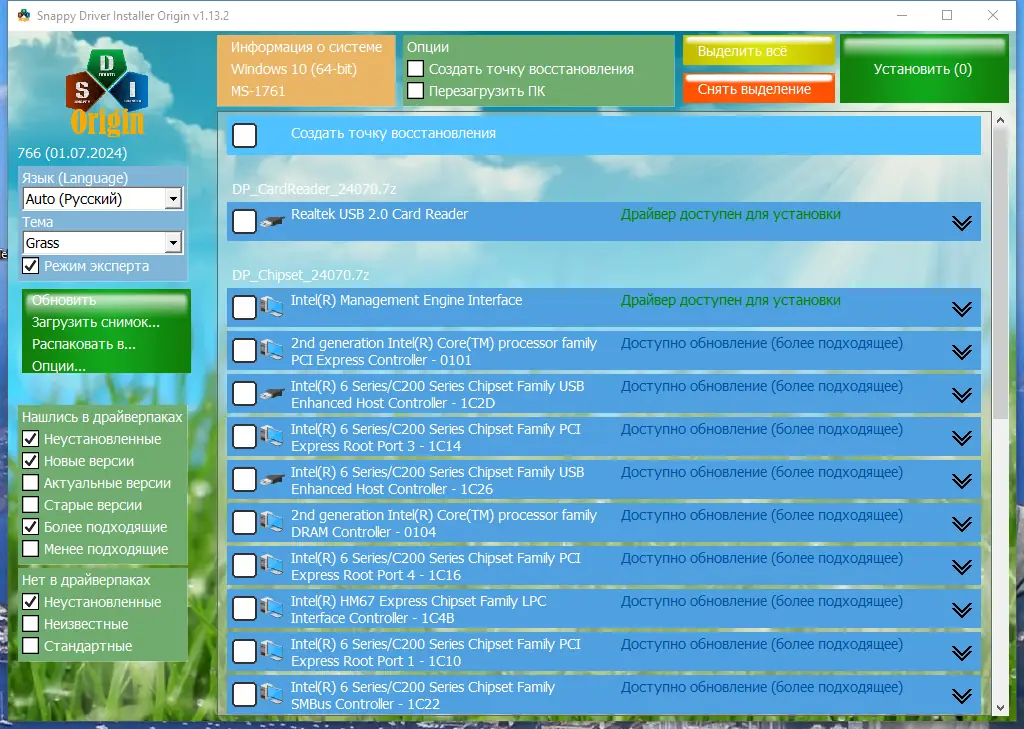Click the driver list scrollbar thumb
Screen dimensions: 1024x729
(x=1000, y=273)
